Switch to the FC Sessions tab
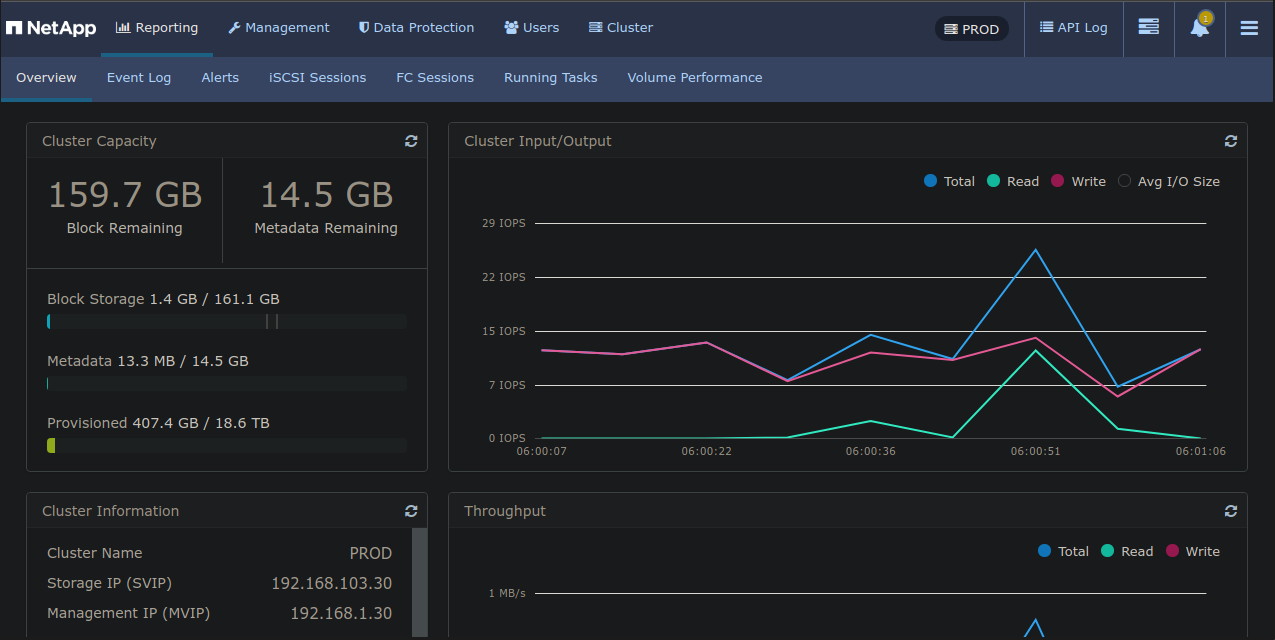This screenshot has width=1275, height=640. coord(435,78)
